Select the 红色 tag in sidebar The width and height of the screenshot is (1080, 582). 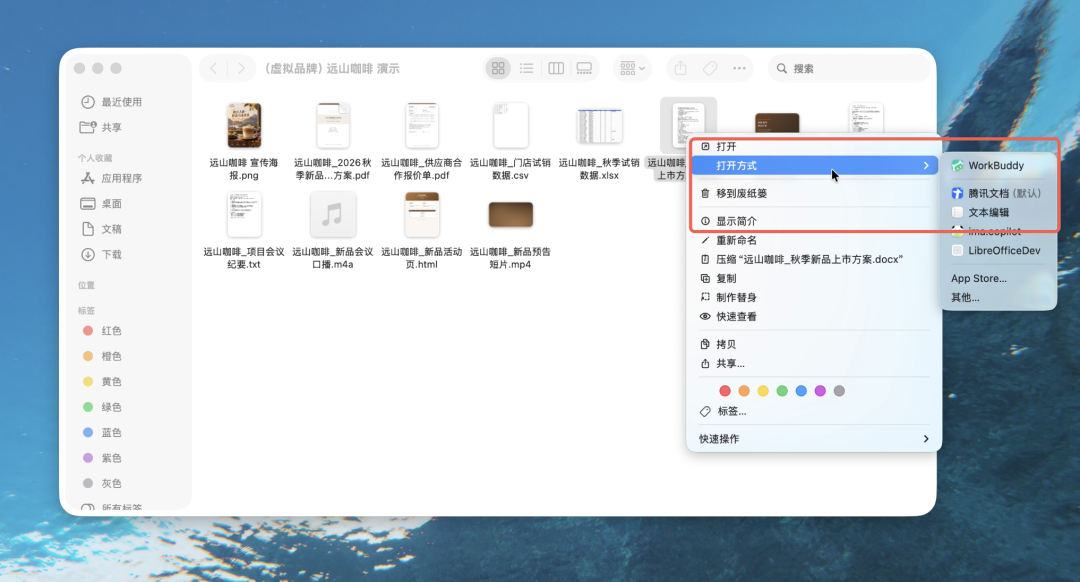tap(101, 331)
